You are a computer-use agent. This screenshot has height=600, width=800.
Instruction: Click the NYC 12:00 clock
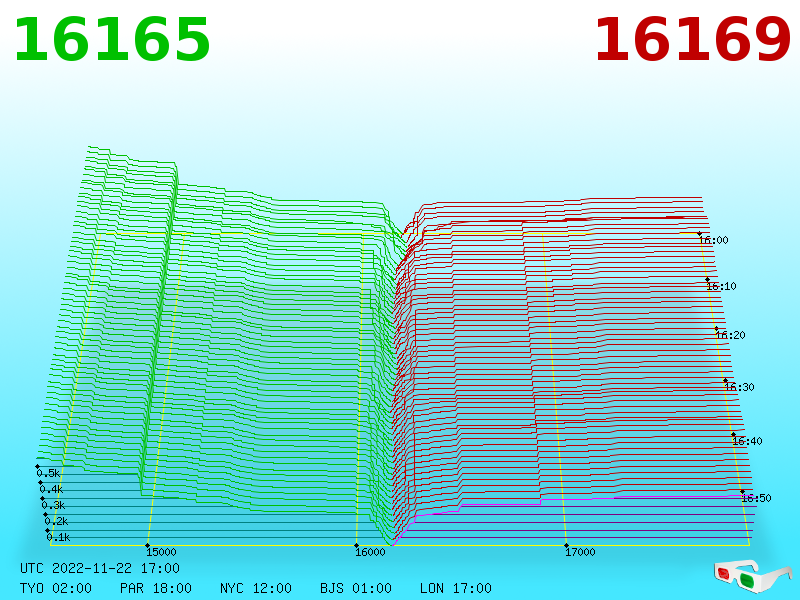point(256,588)
